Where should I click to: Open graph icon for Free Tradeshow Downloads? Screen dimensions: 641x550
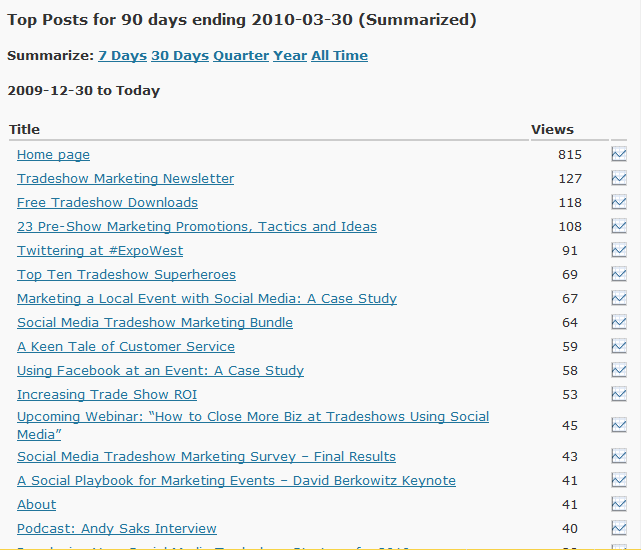point(619,202)
